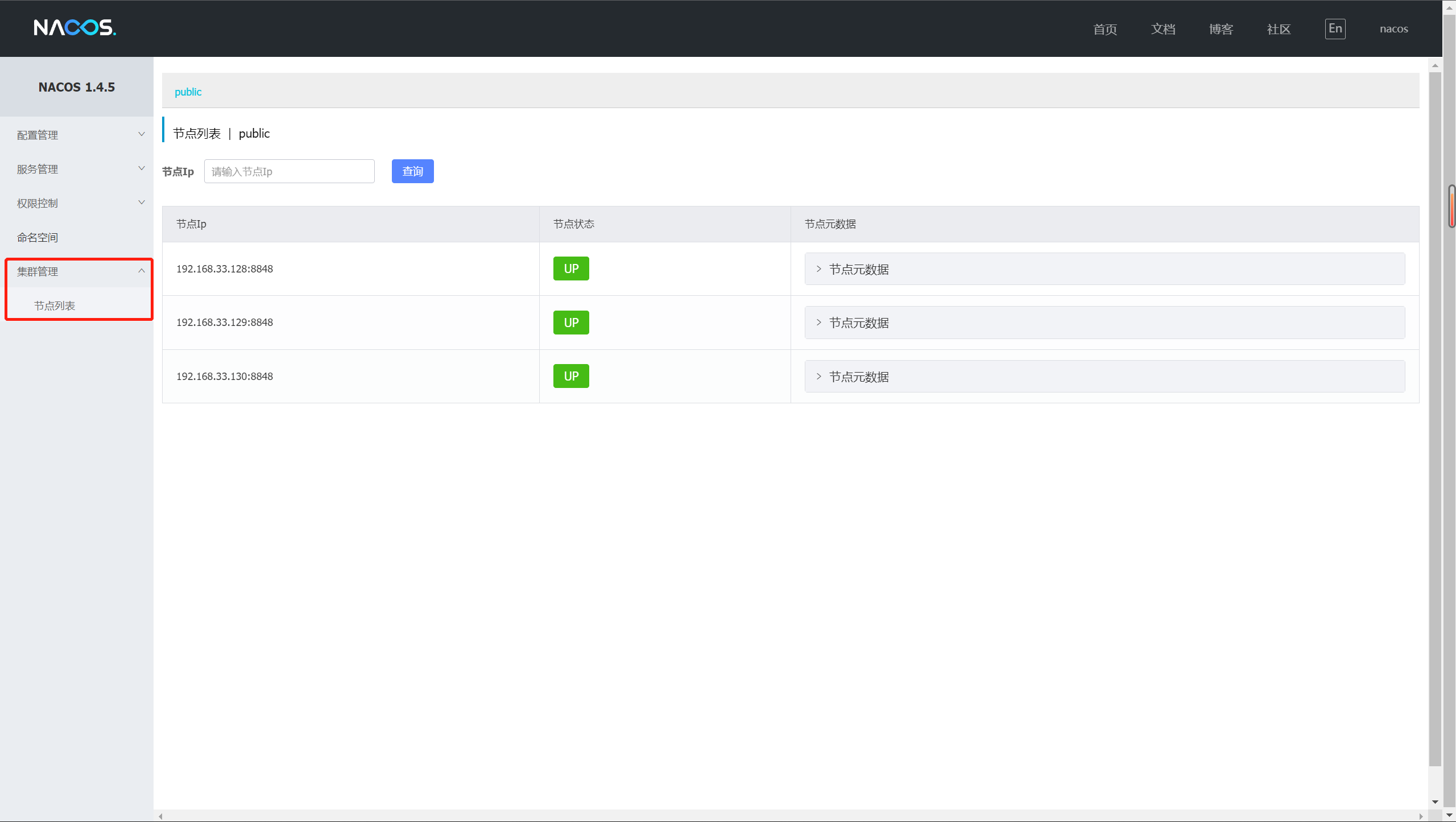The width and height of the screenshot is (1456, 822).
Task: Click UP status badge of 192.168.33.130
Action: (x=571, y=376)
